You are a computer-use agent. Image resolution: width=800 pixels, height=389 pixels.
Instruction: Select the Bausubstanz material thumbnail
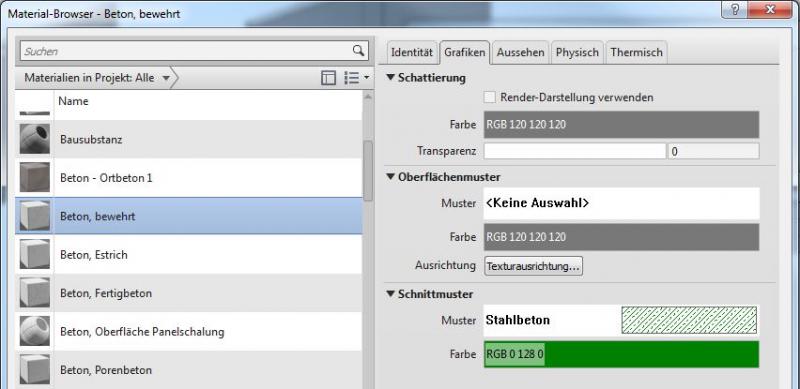[x=35, y=139]
